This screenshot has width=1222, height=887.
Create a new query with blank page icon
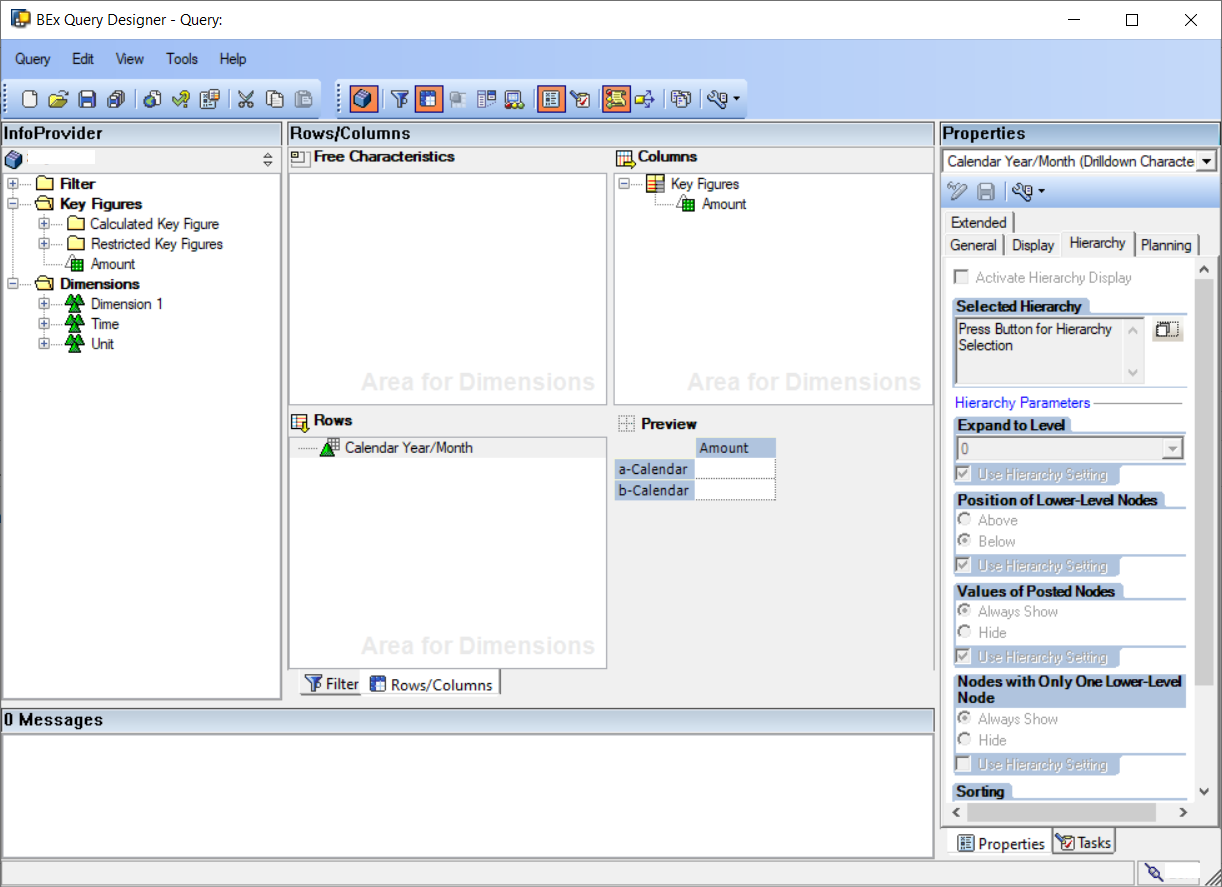coord(30,99)
